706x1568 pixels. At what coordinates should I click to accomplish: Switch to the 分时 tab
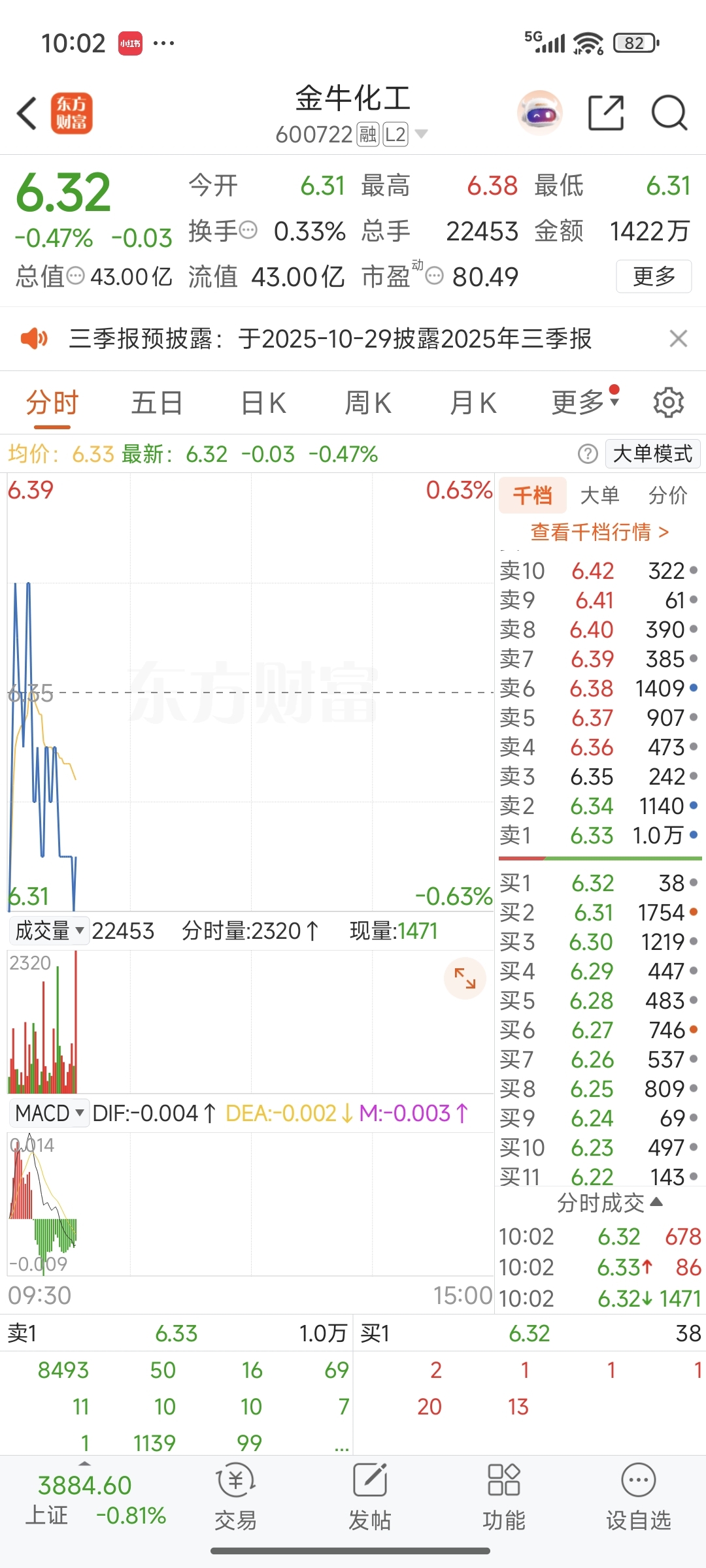(52, 402)
